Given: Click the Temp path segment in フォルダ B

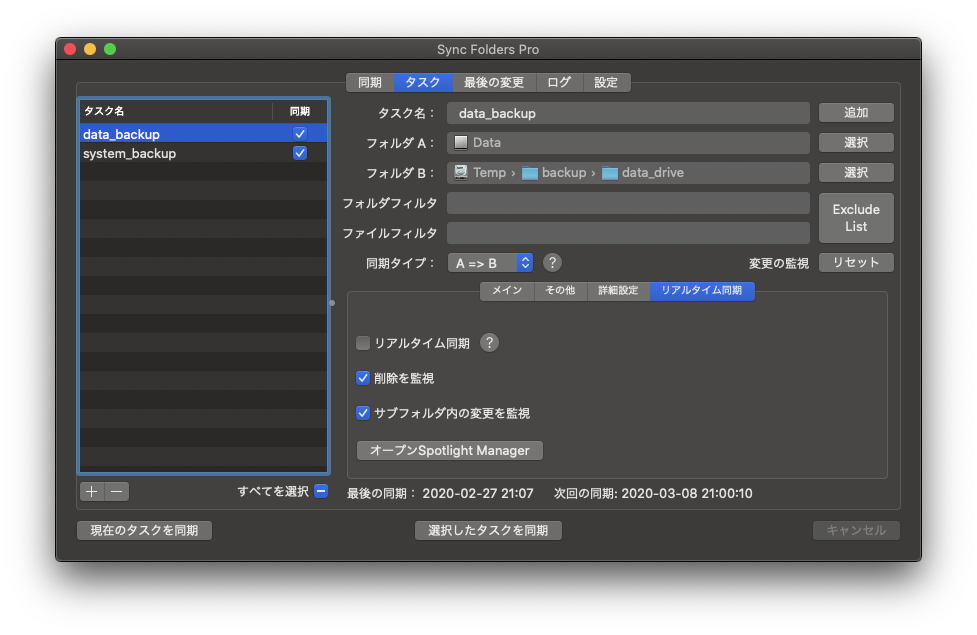Looking at the screenshot, I should point(489,173).
